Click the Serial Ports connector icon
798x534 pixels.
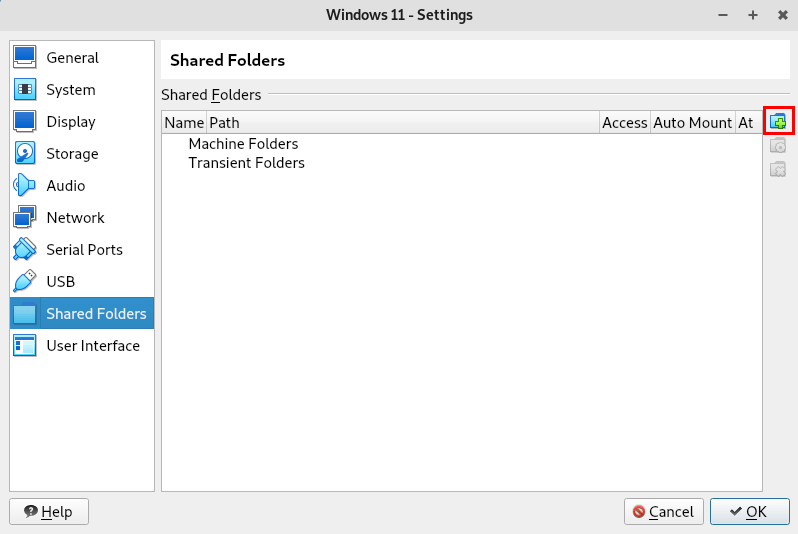(x=24, y=249)
